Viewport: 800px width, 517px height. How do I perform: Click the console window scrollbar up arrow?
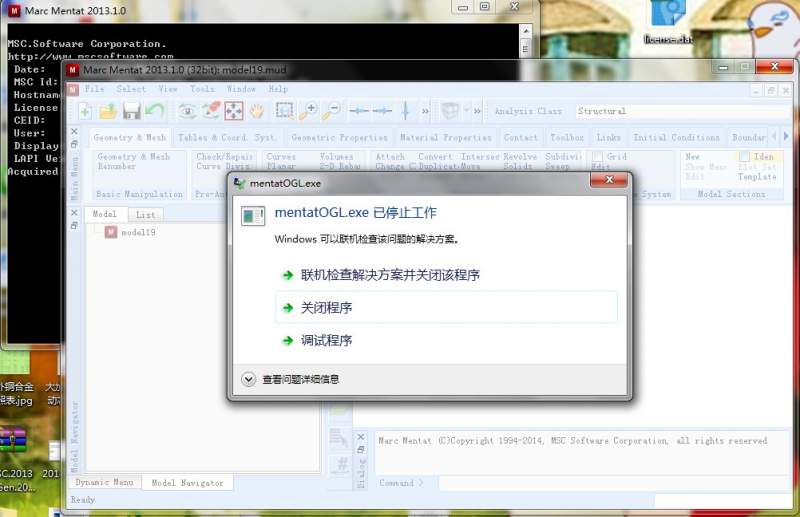tap(525, 32)
